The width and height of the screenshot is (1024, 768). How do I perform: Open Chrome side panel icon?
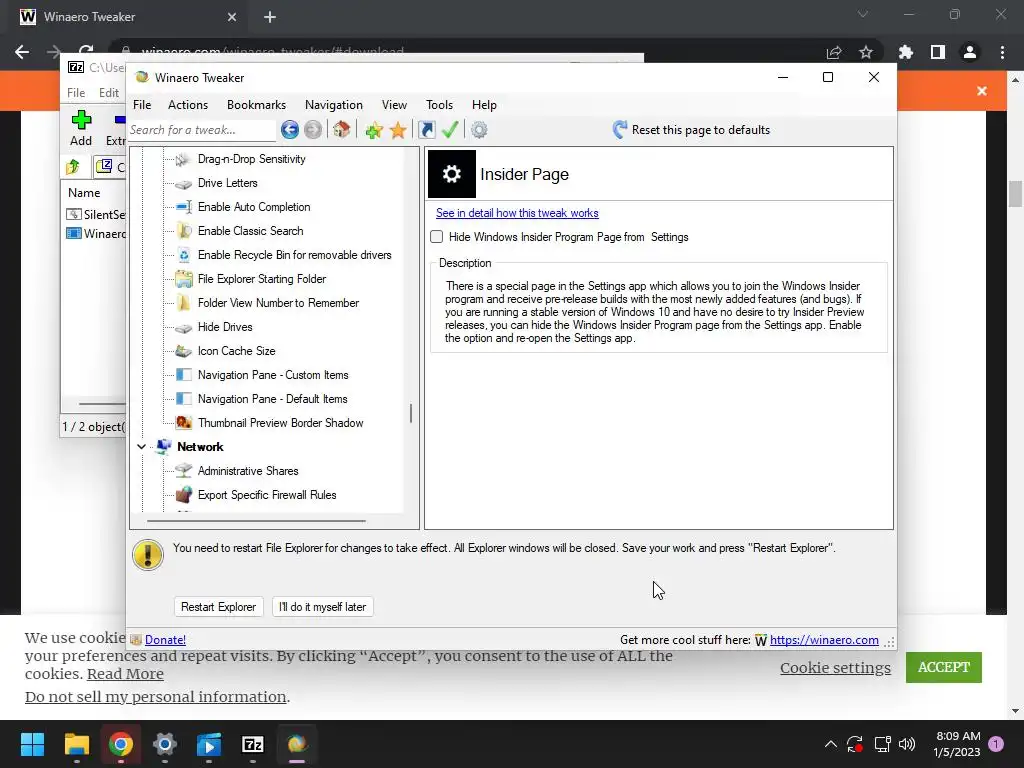(938, 52)
